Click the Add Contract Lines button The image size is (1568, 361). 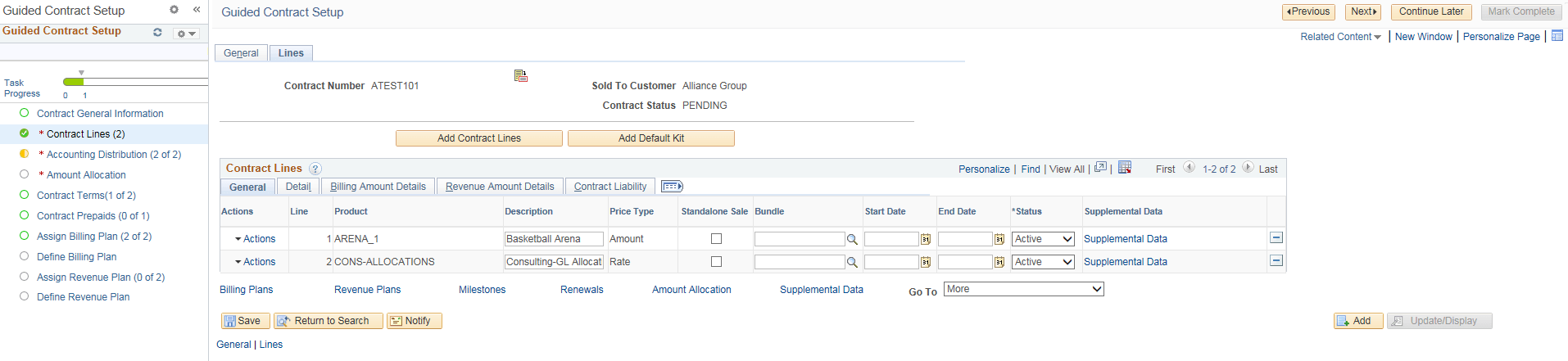[478, 138]
